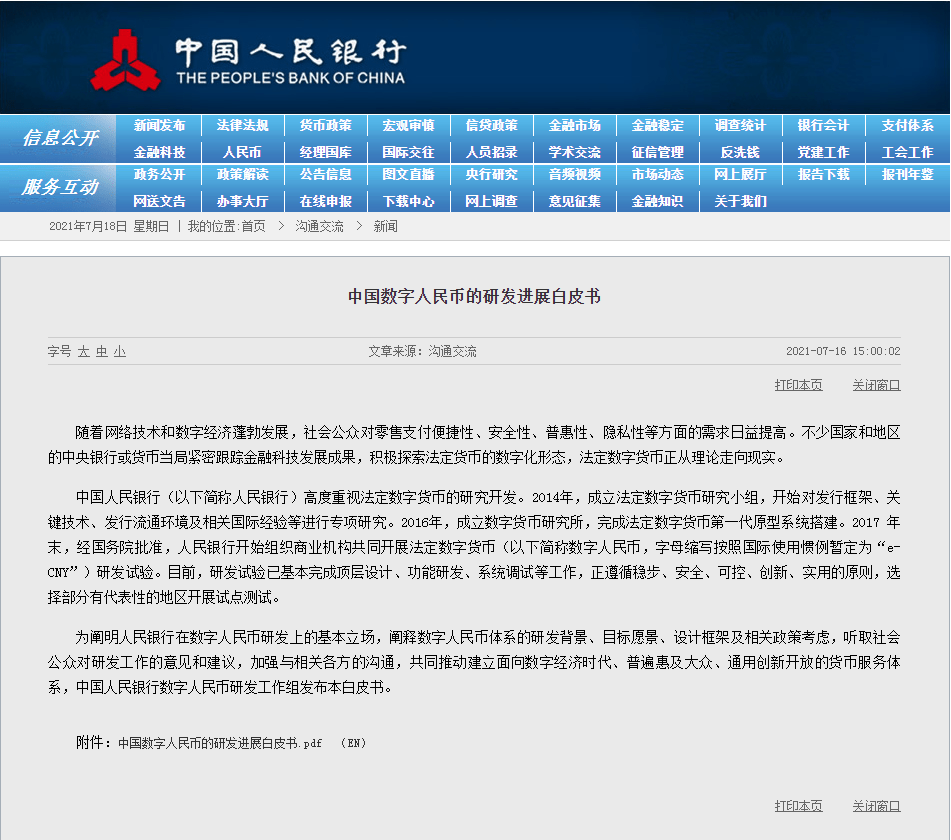Go to 经理国库 section
The height and width of the screenshot is (840, 951).
(325, 152)
